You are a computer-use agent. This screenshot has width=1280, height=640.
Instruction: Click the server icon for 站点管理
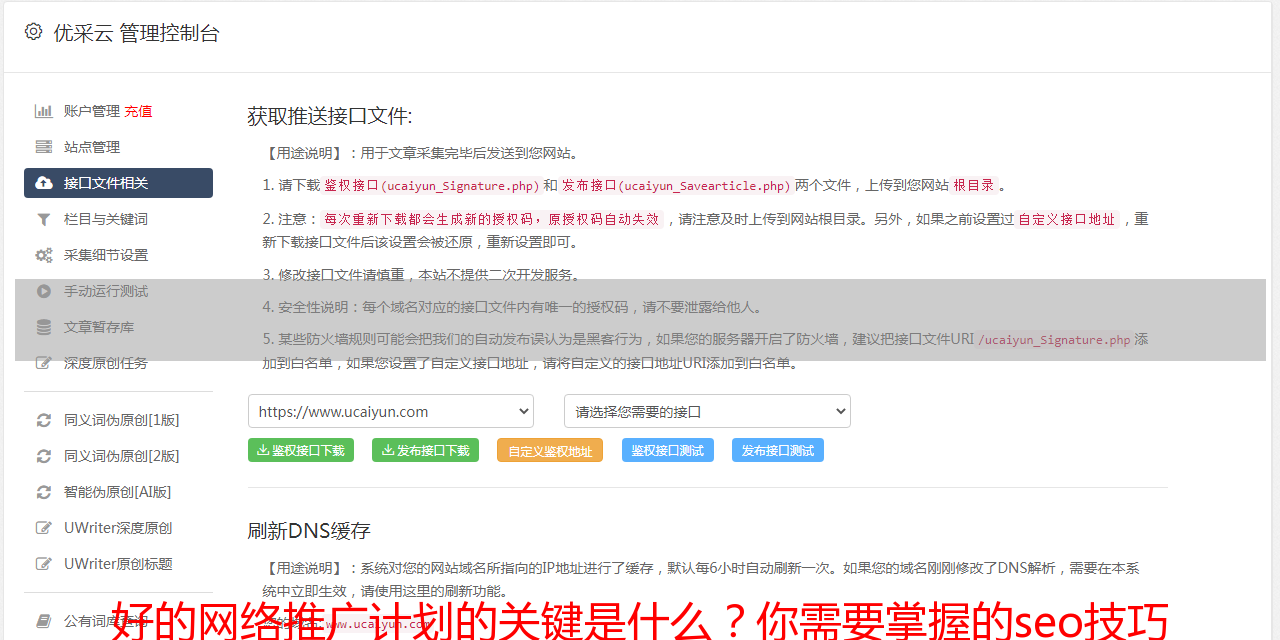pyautogui.click(x=44, y=147)
